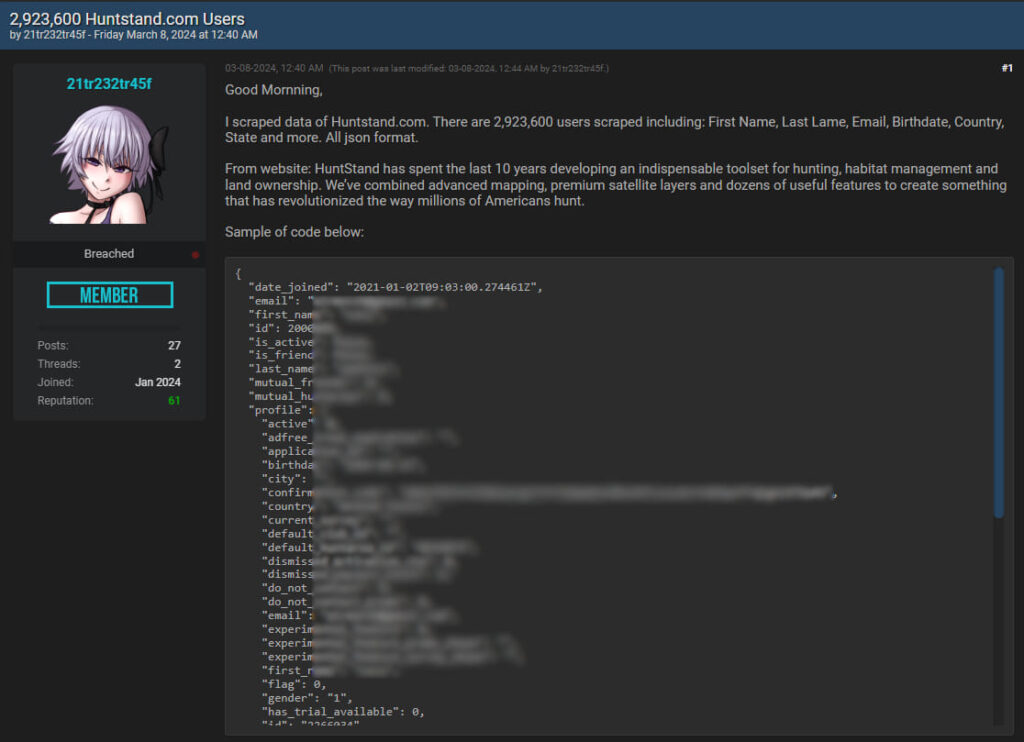Click the "Good Morning," line
Screen dimensions: 1024x742
274,90
